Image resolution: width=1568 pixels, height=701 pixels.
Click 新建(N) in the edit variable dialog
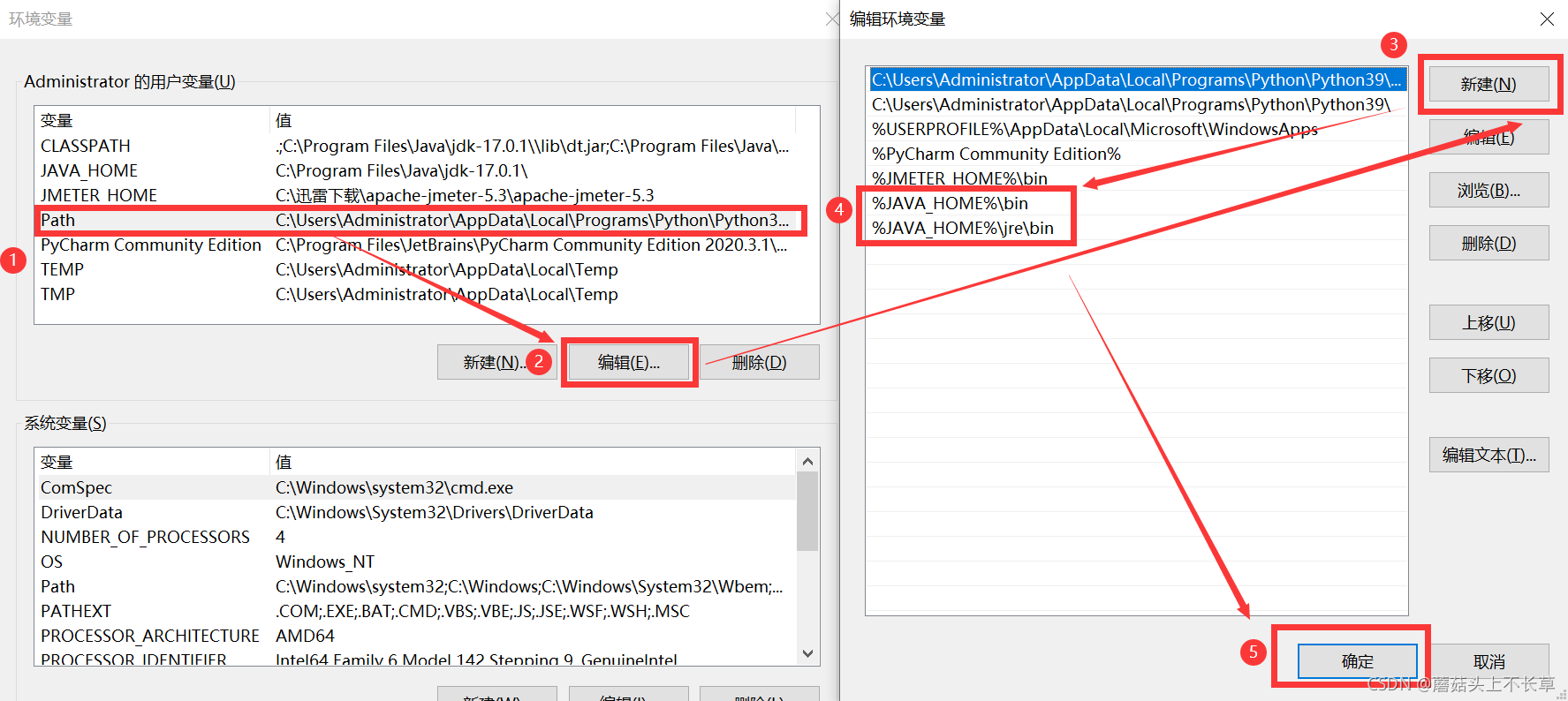pyautogui.click(x=1488, y=84)
